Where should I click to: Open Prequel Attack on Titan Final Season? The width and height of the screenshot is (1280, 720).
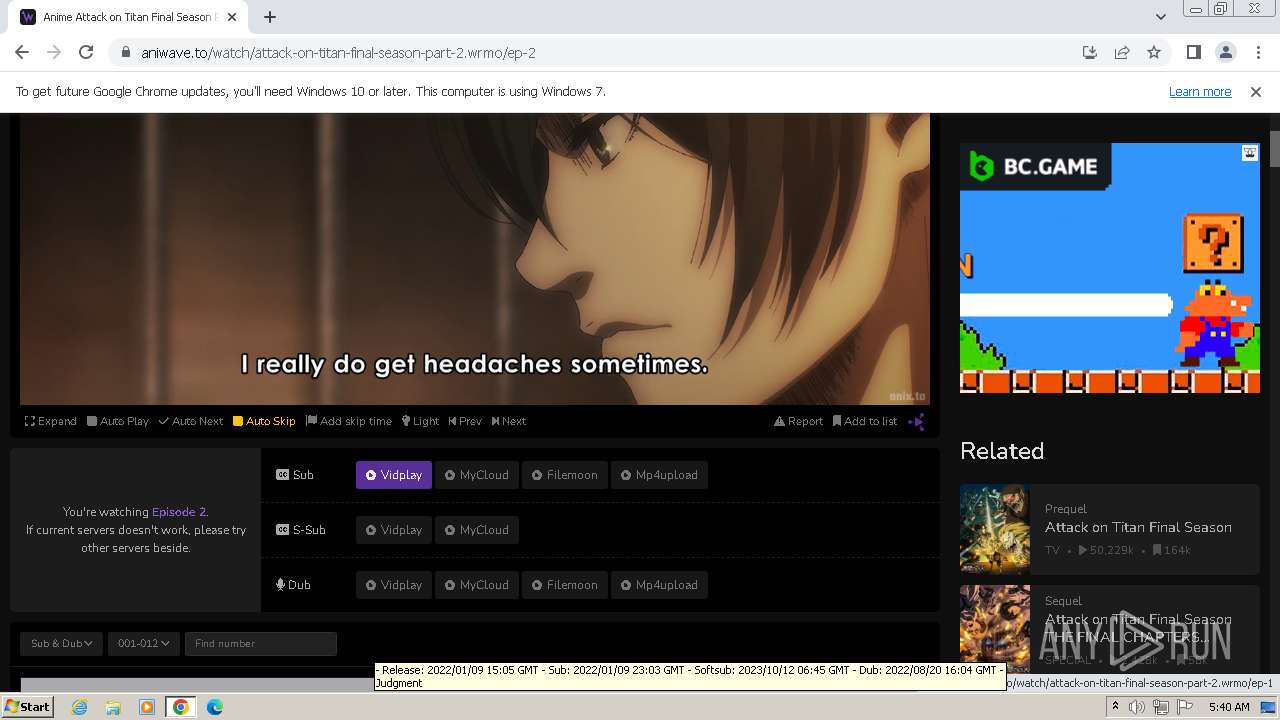(1138, 527)
